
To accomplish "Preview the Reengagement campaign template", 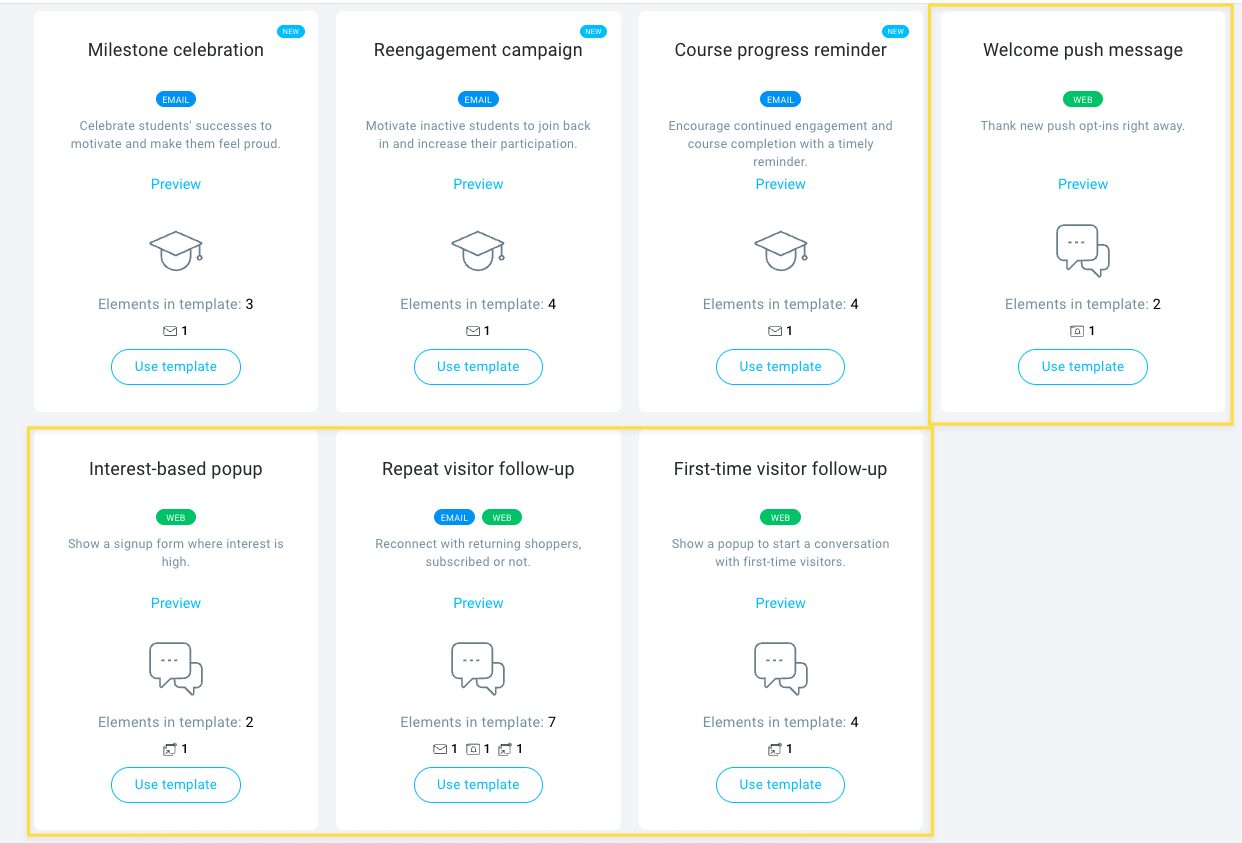I will click(x=478, y=184).
